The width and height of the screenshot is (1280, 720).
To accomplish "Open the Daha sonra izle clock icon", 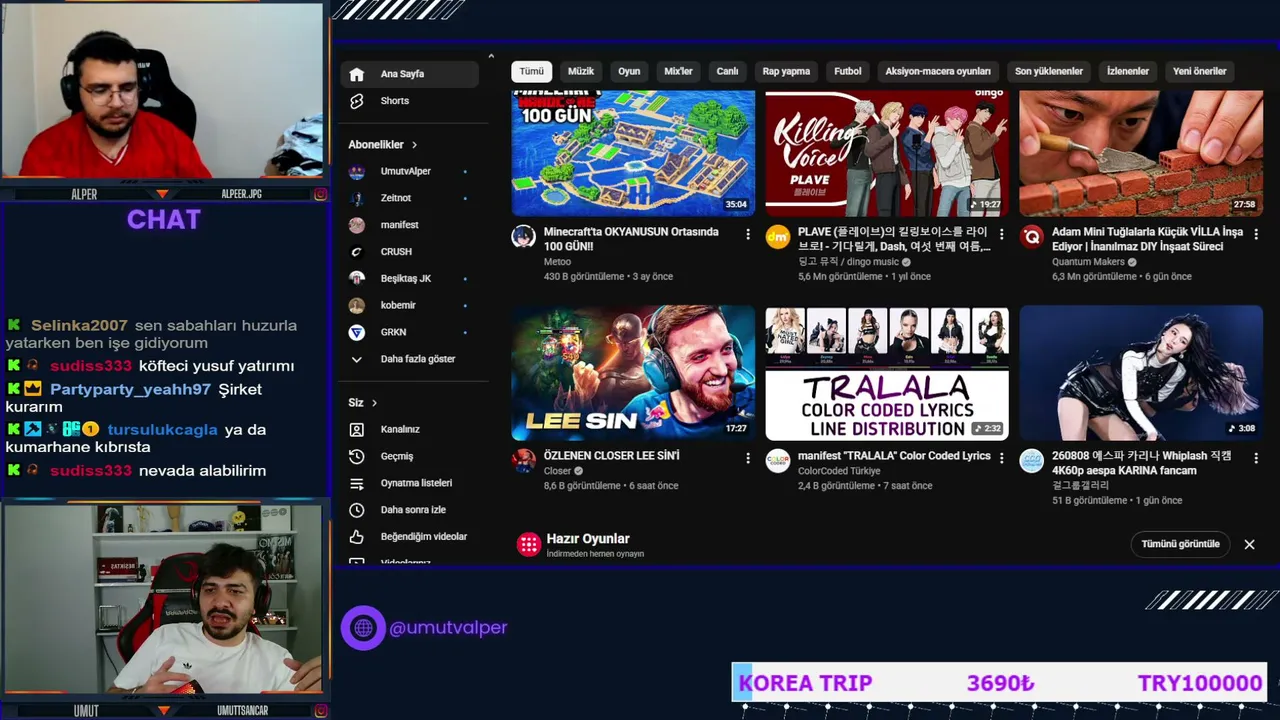I will coord(356,510).
